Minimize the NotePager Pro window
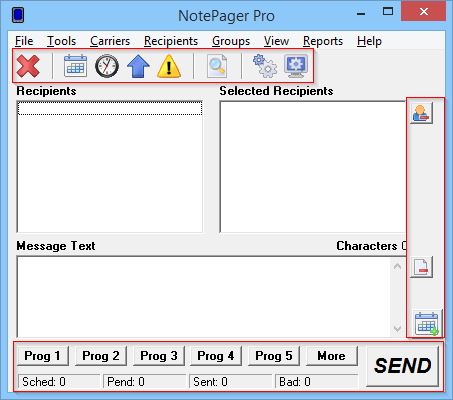 (361, 13)
